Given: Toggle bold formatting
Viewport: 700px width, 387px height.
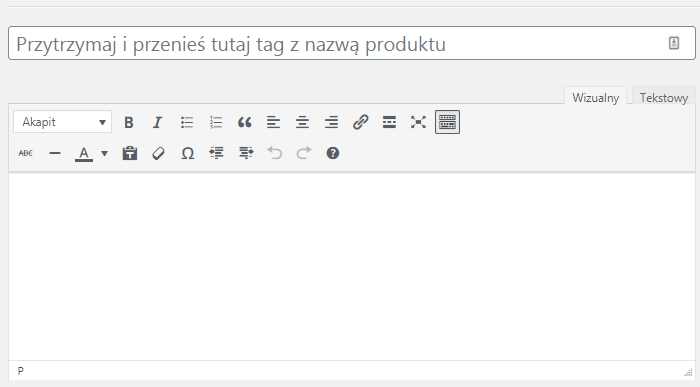Looking at the screenshot, I should [129, 122].
